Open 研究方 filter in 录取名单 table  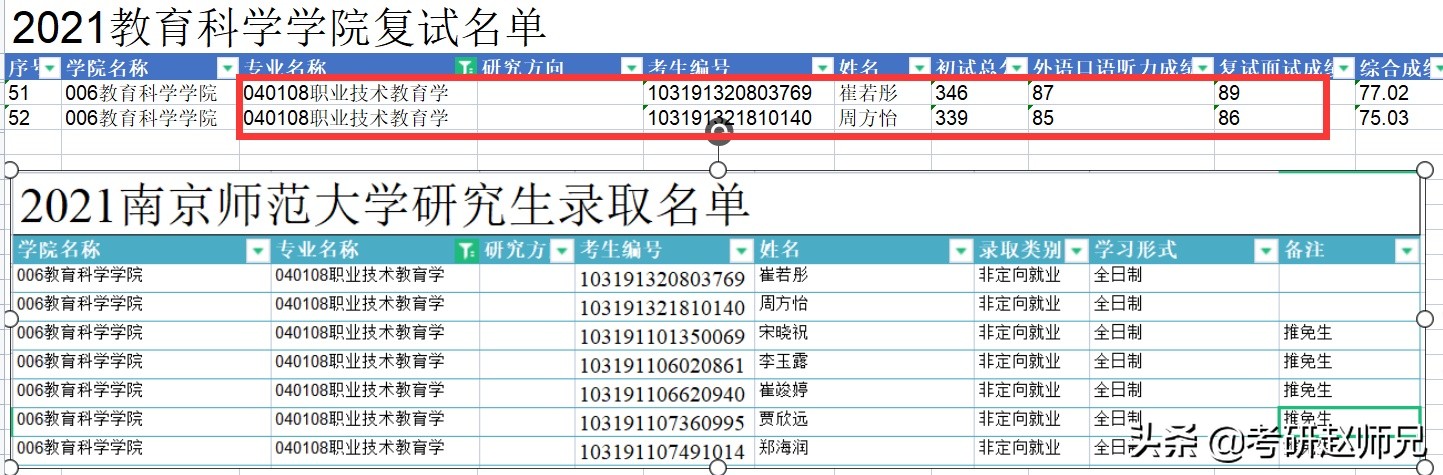[x=563, y=250]
